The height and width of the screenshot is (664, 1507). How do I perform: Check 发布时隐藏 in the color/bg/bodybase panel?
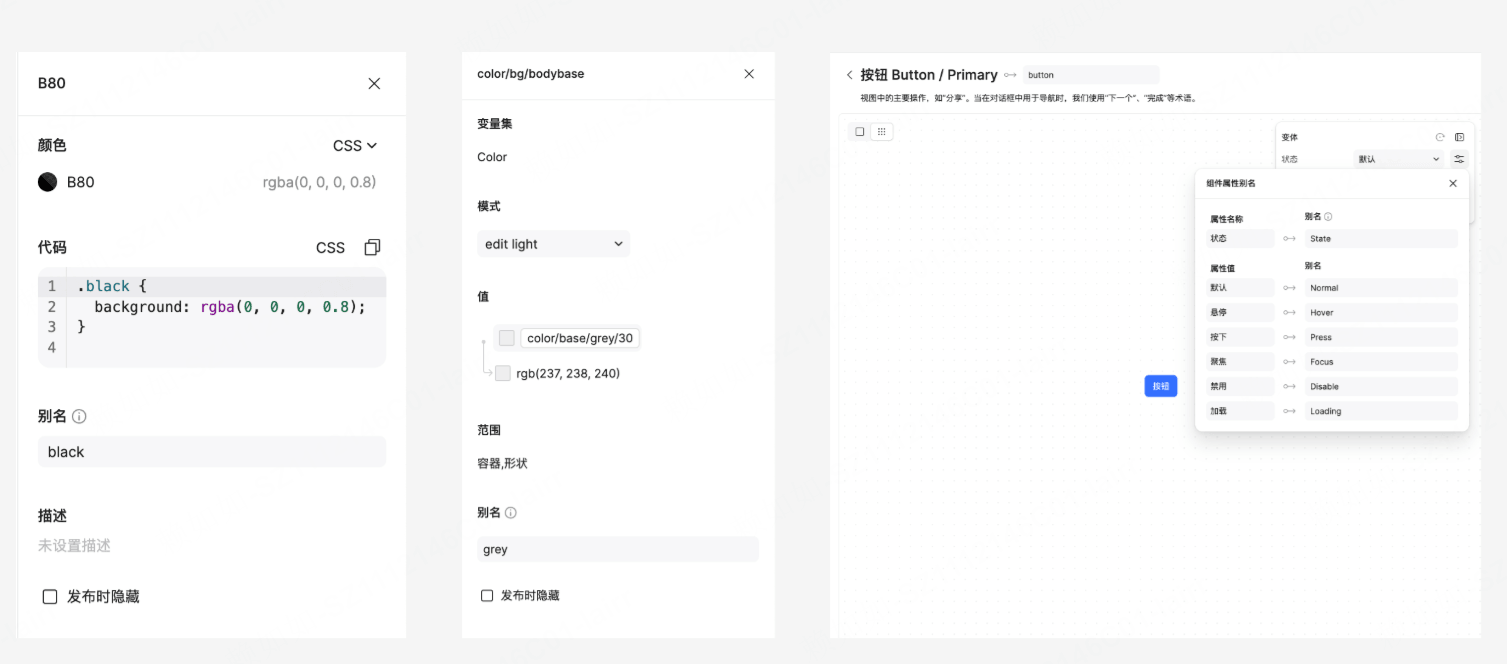[487, 596]
